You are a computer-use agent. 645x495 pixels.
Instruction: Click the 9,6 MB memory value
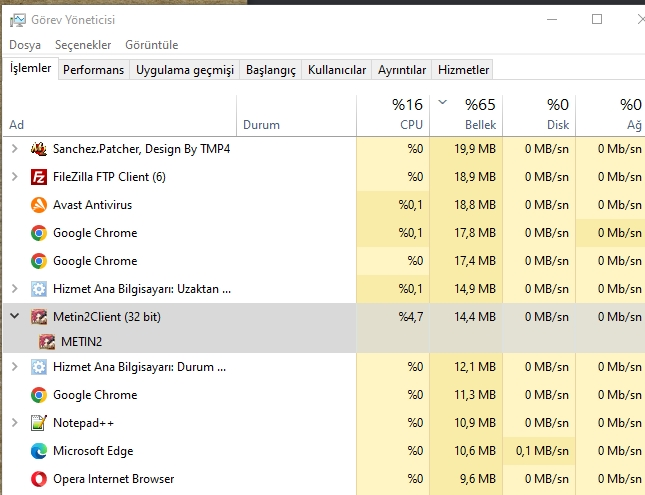click(478, 479)
